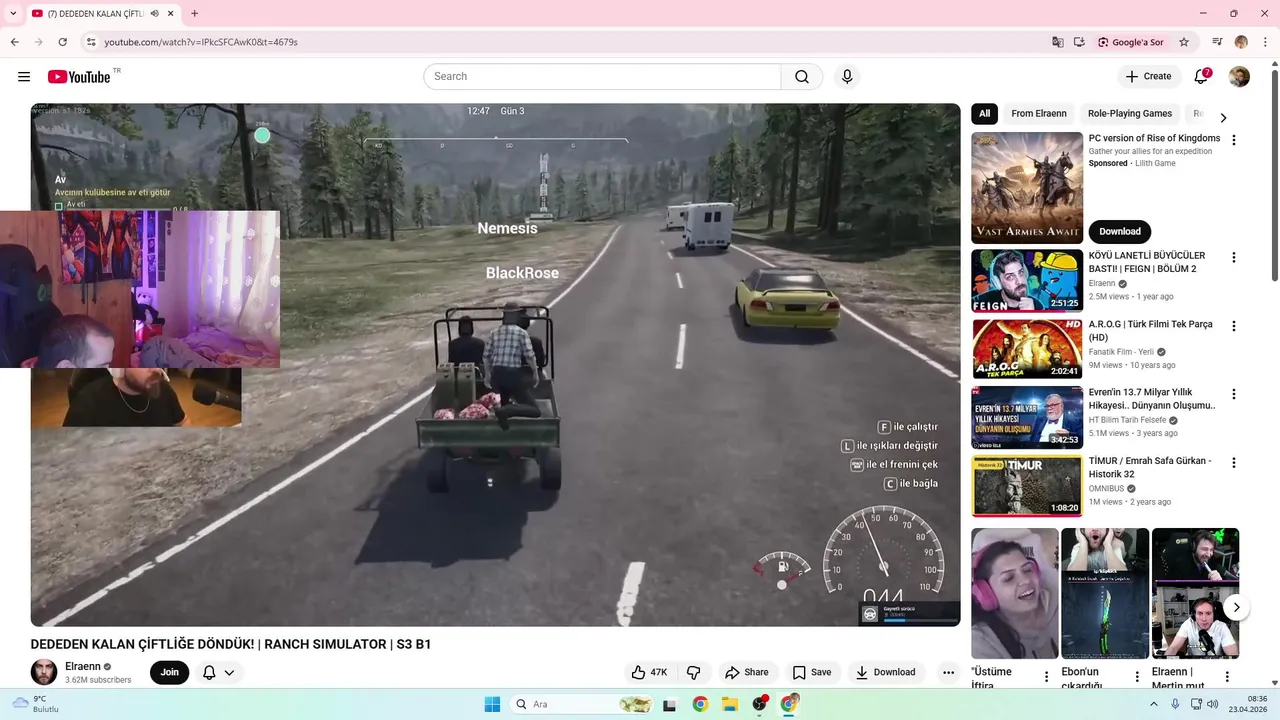Click the search magnifier button

point(802,77)
